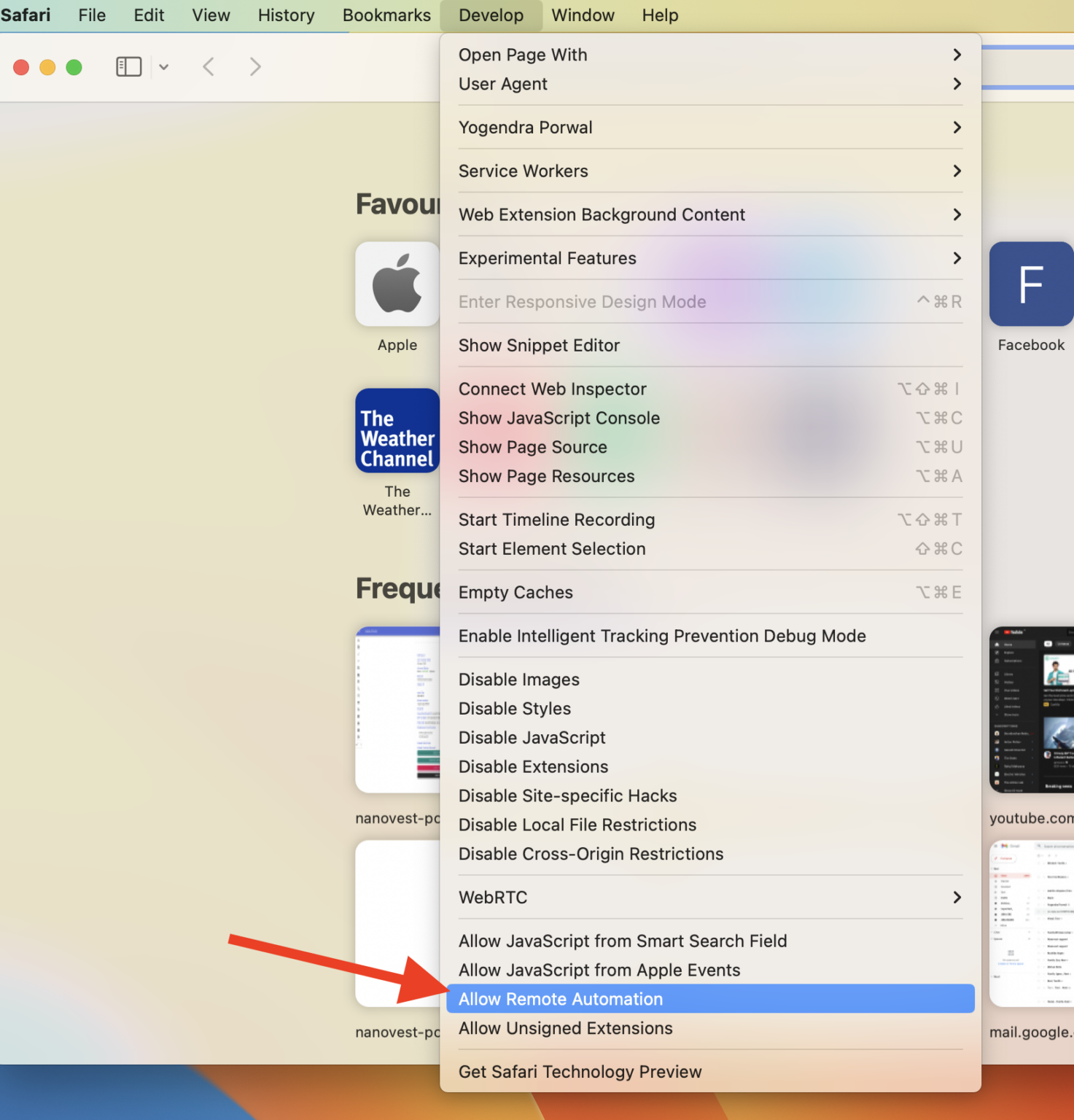Click the green full-screen window button

pyautogui.click(x=74, y=68)
